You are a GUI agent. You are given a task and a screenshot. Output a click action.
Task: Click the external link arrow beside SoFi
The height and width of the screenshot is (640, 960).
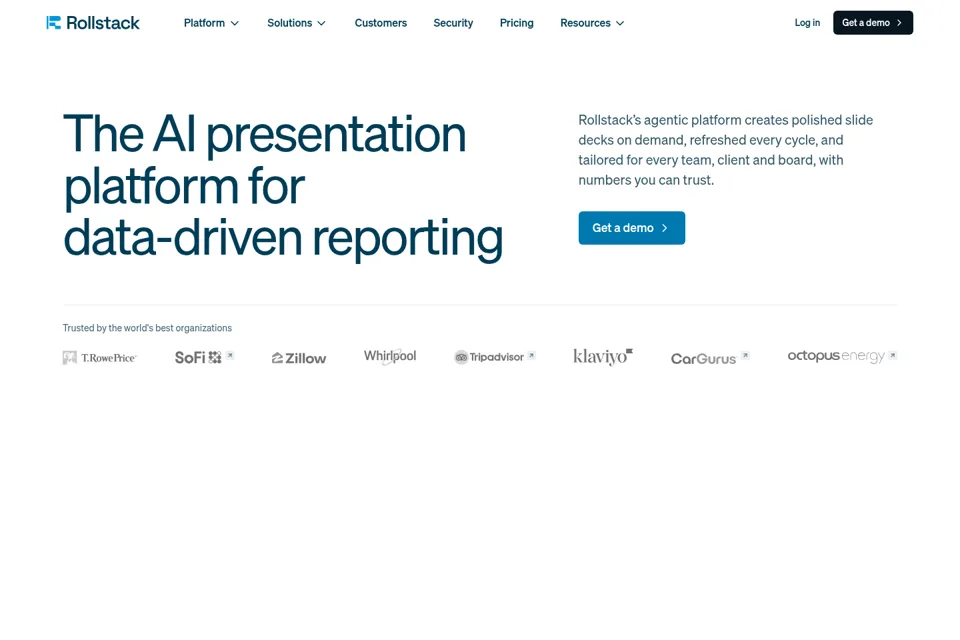pyautogui.click(x=230, y=355)
